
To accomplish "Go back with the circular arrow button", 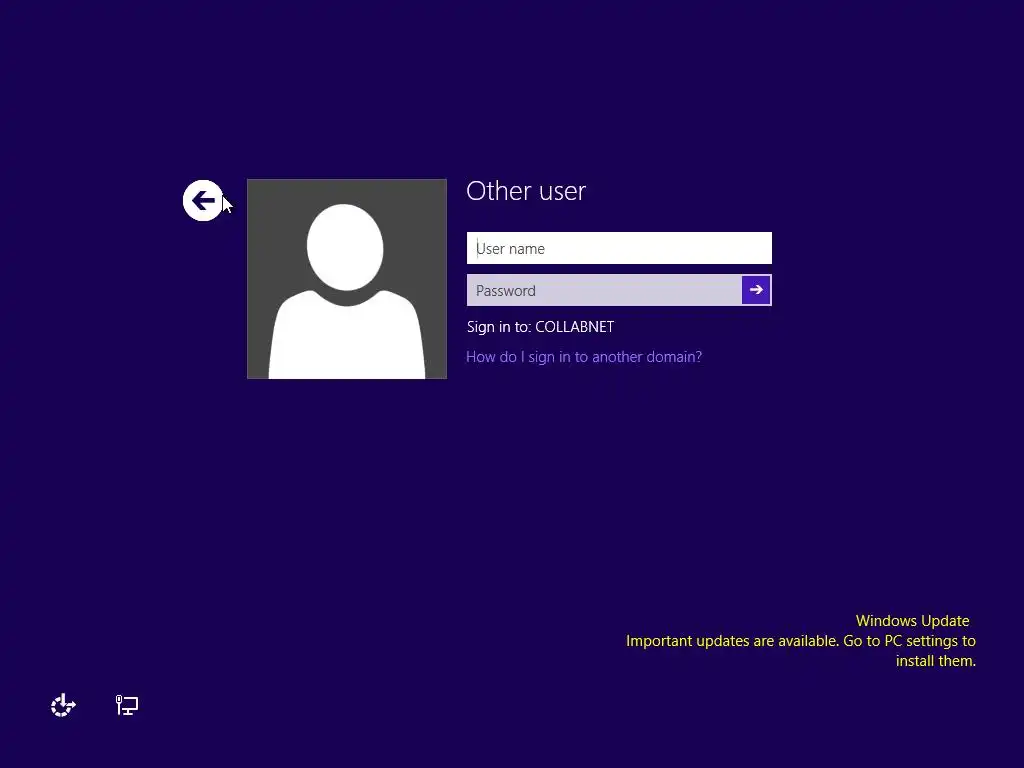I will (x=202, y=200).
